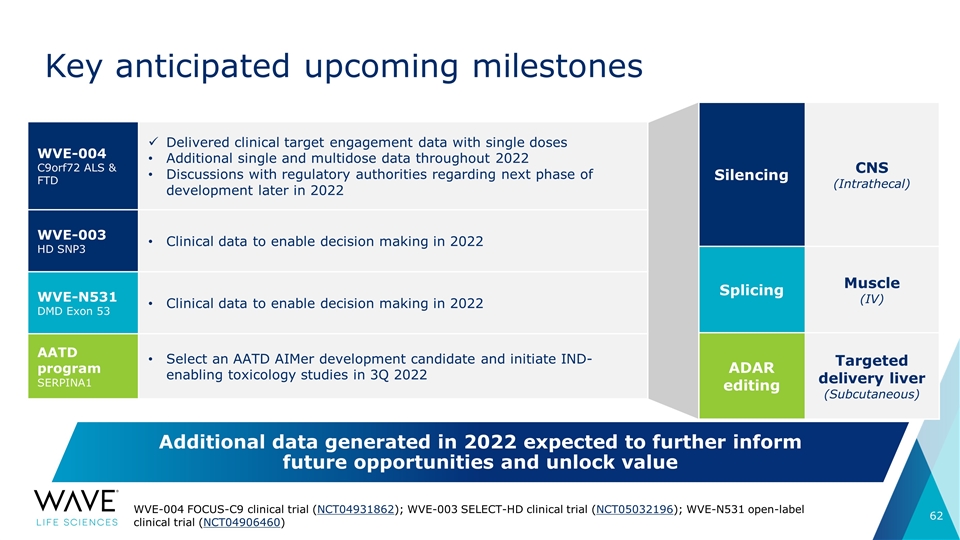Select the WVE-N531 DMD Exon 53 box
The width and height of the screenshot is (960, 540).
tap(83, 303)
